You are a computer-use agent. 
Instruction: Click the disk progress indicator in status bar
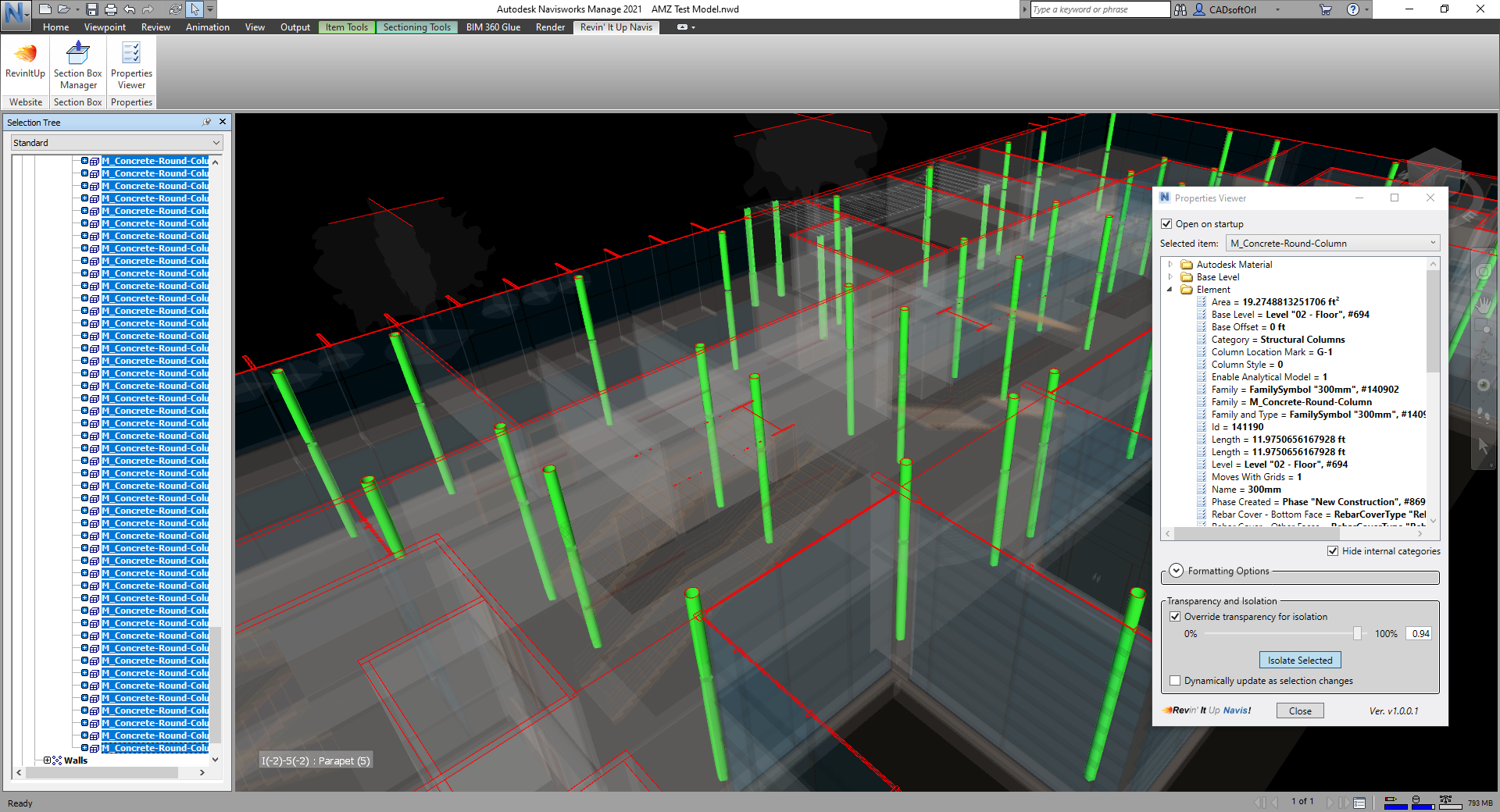coord(1423,803)
